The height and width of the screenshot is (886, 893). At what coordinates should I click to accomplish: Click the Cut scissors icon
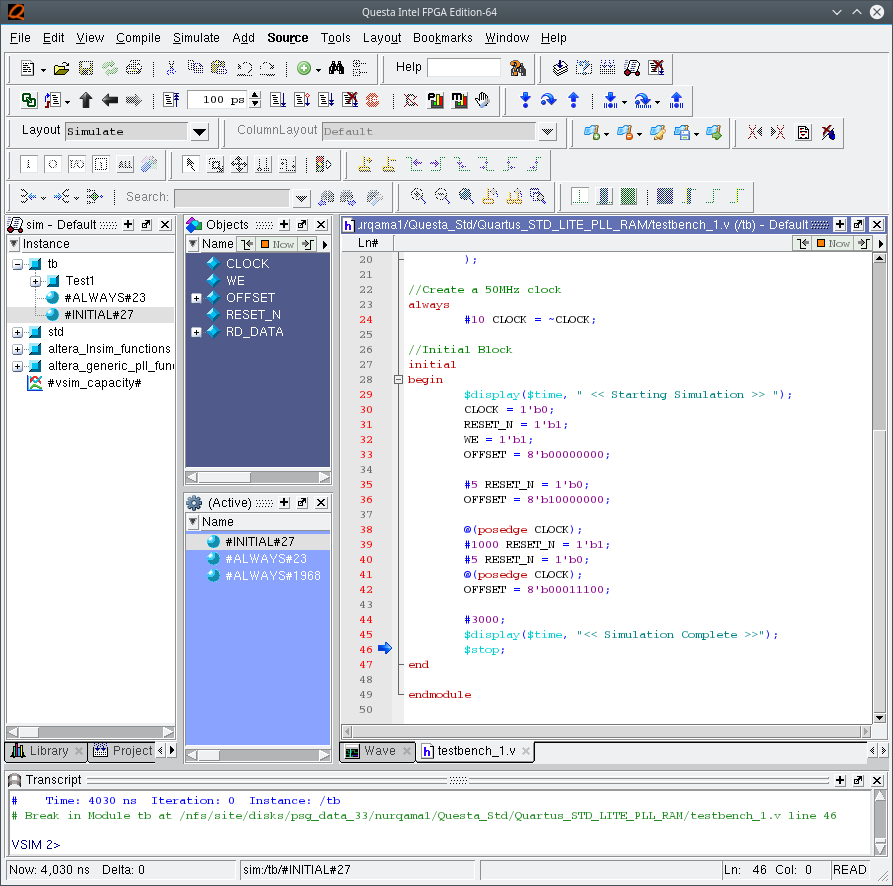(x=171, y=69)
